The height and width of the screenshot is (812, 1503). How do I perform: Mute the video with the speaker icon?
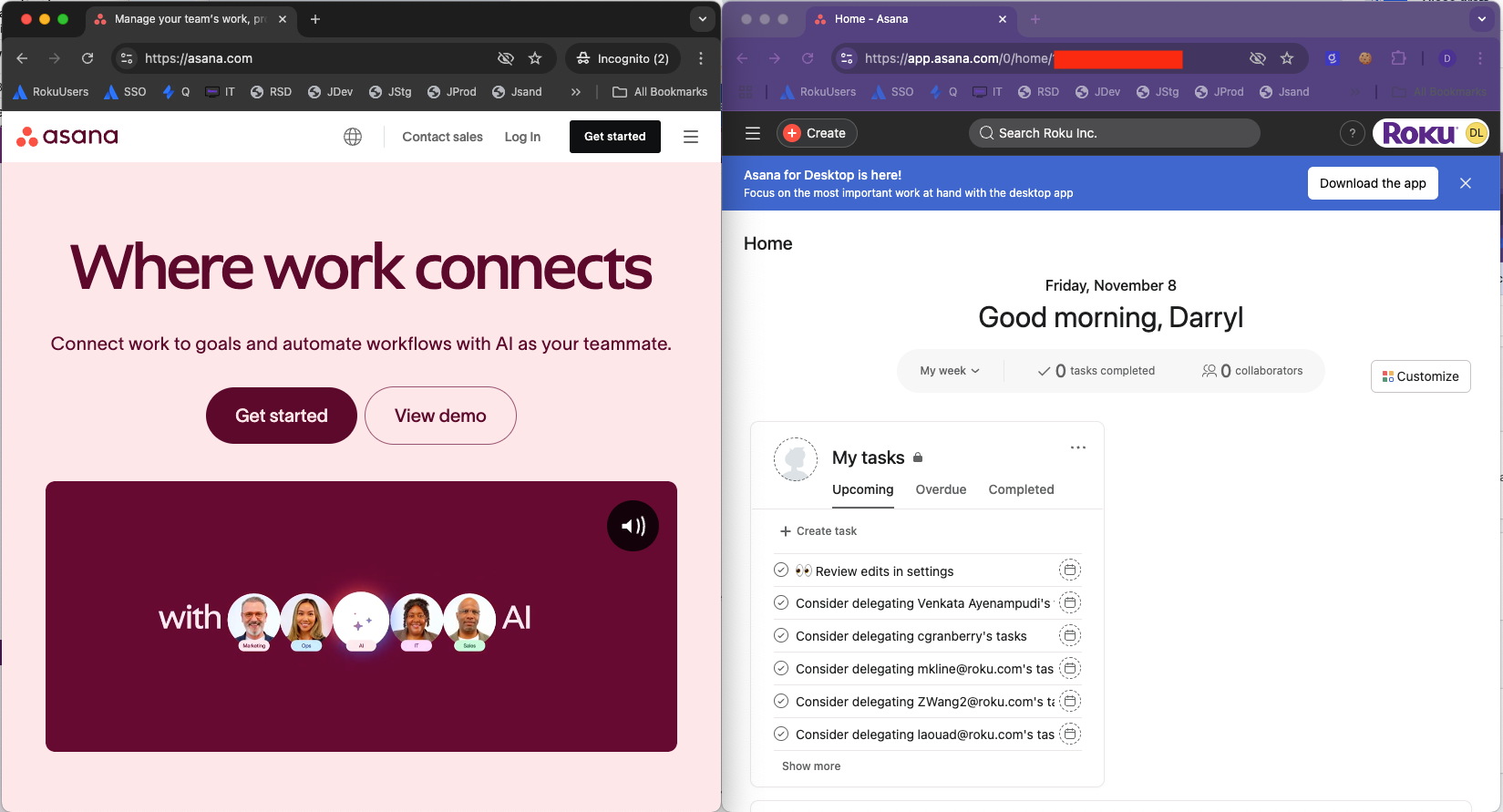[x=633, y=526]
